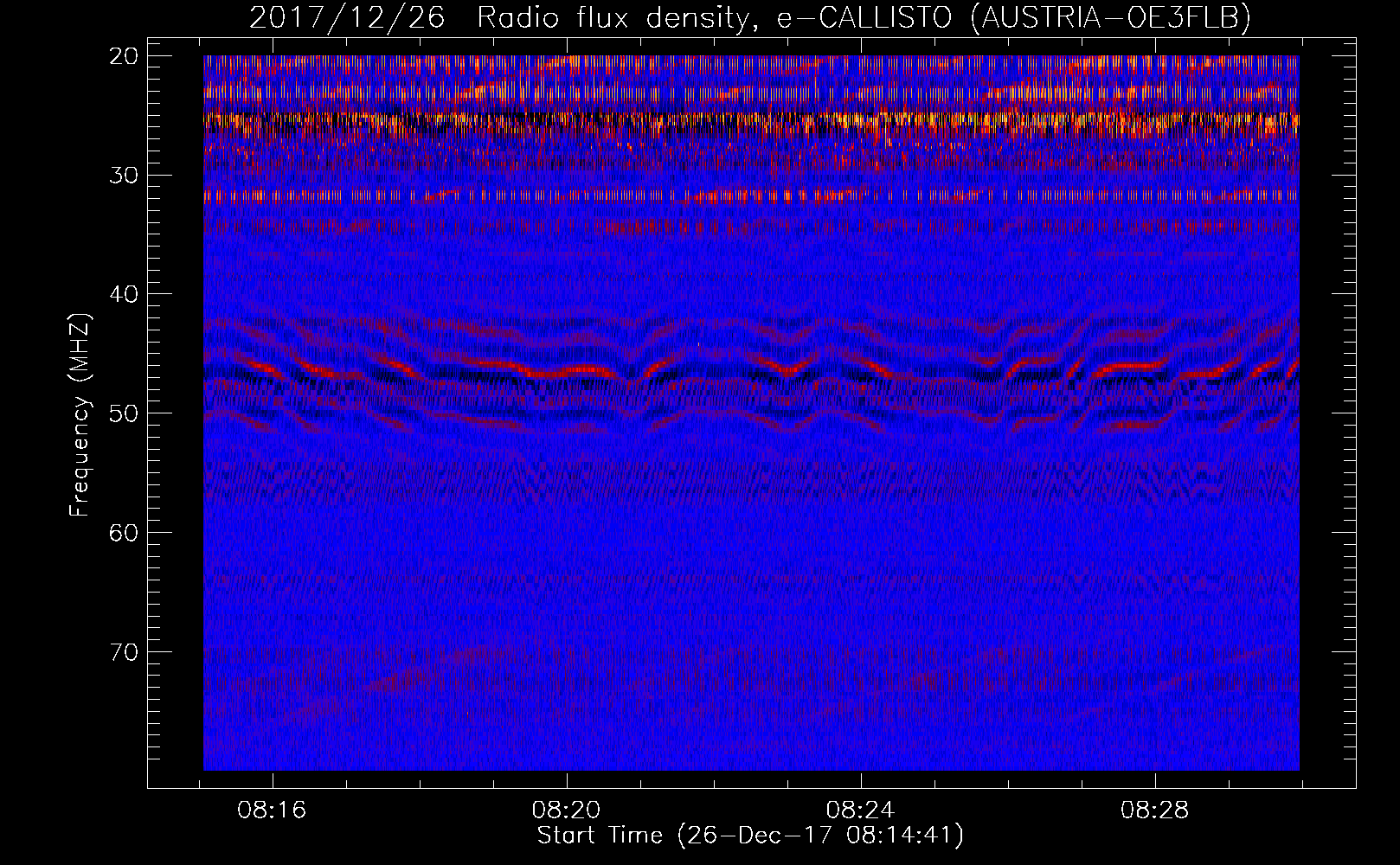Click the 70 MHz frequency tick label
Screen dimensions: 1400x865
(x=125, y=651)
